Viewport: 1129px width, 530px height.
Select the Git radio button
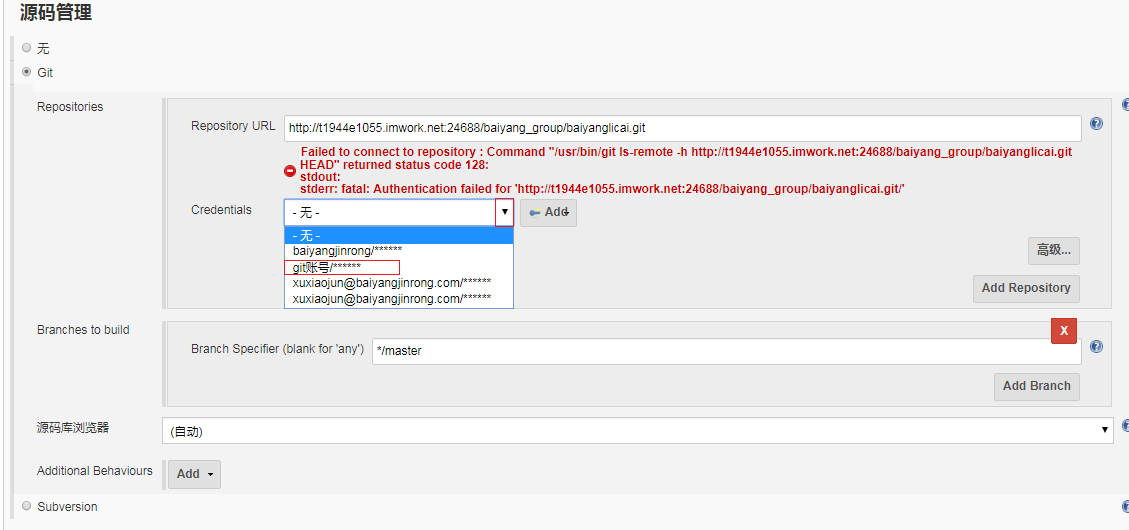tap(27, 72)
